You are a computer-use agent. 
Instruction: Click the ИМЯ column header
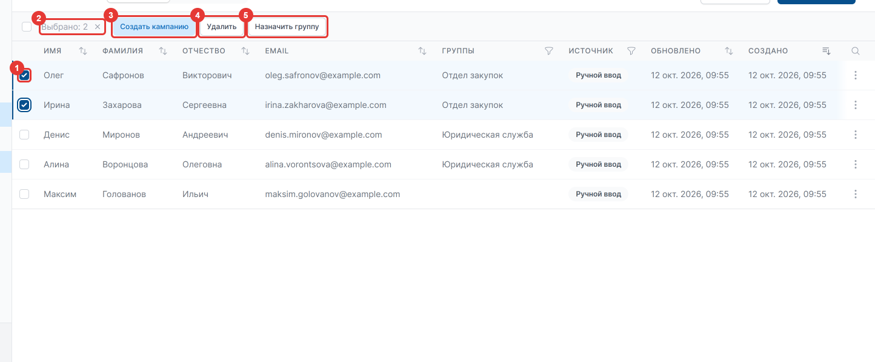click(52, 51)
